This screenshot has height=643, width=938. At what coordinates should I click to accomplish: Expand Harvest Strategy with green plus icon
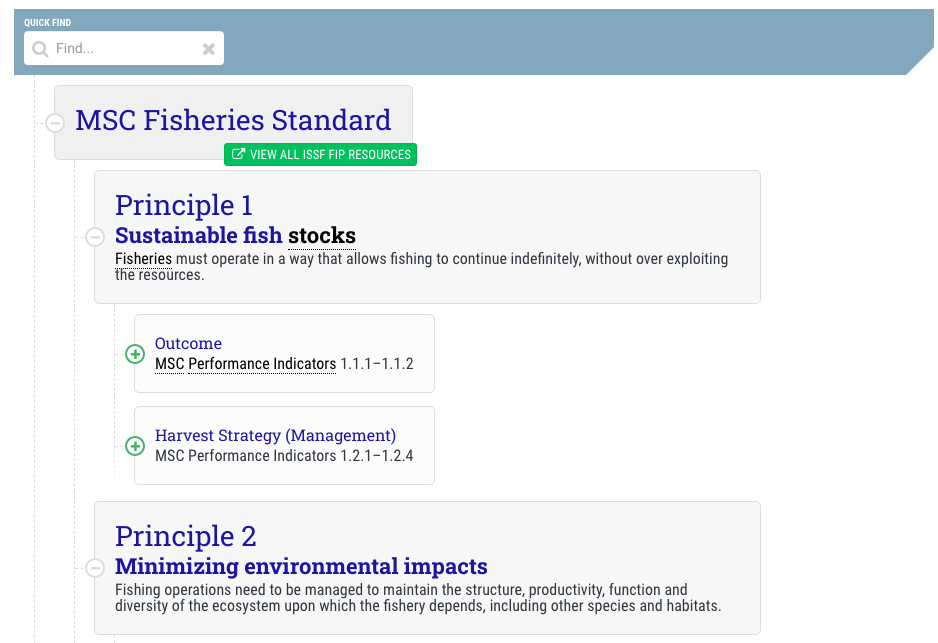(x=135, y=446)
